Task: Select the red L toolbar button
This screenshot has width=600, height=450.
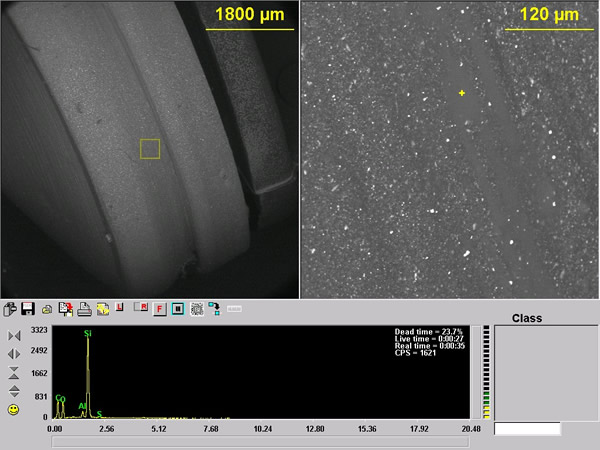Action: click(119, 307)
